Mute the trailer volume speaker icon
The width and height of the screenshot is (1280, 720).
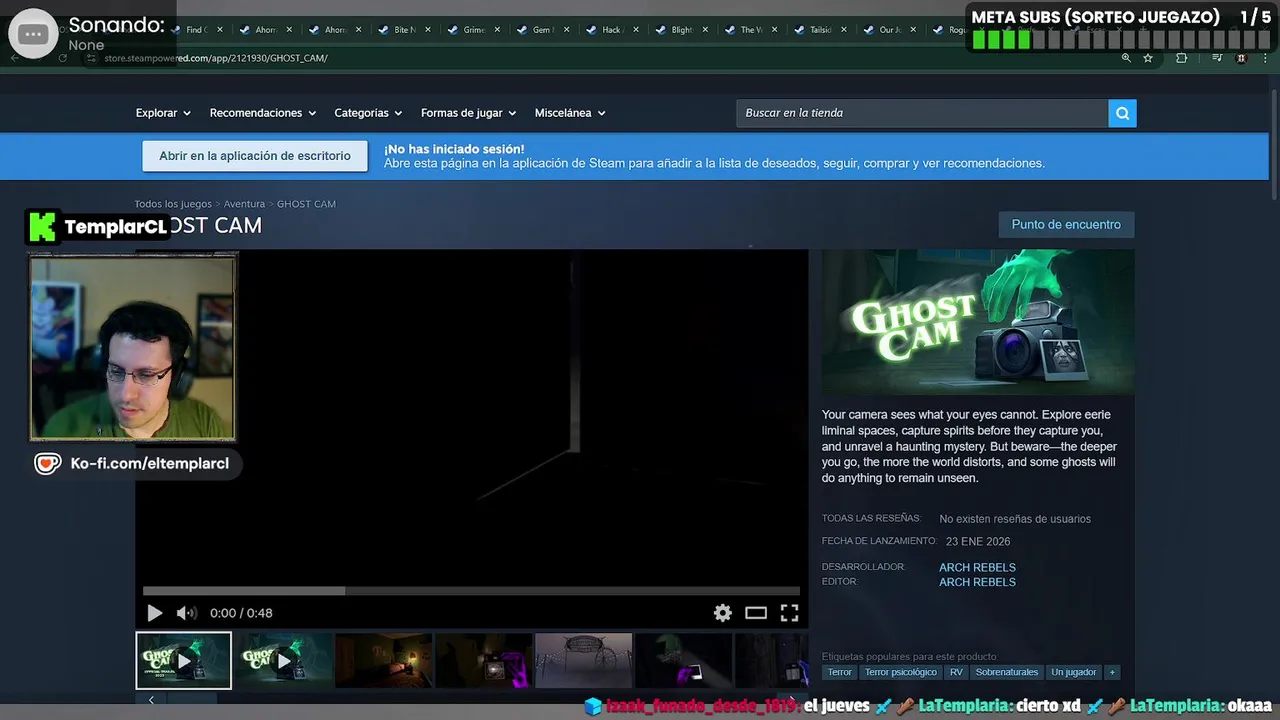[186, 613]
